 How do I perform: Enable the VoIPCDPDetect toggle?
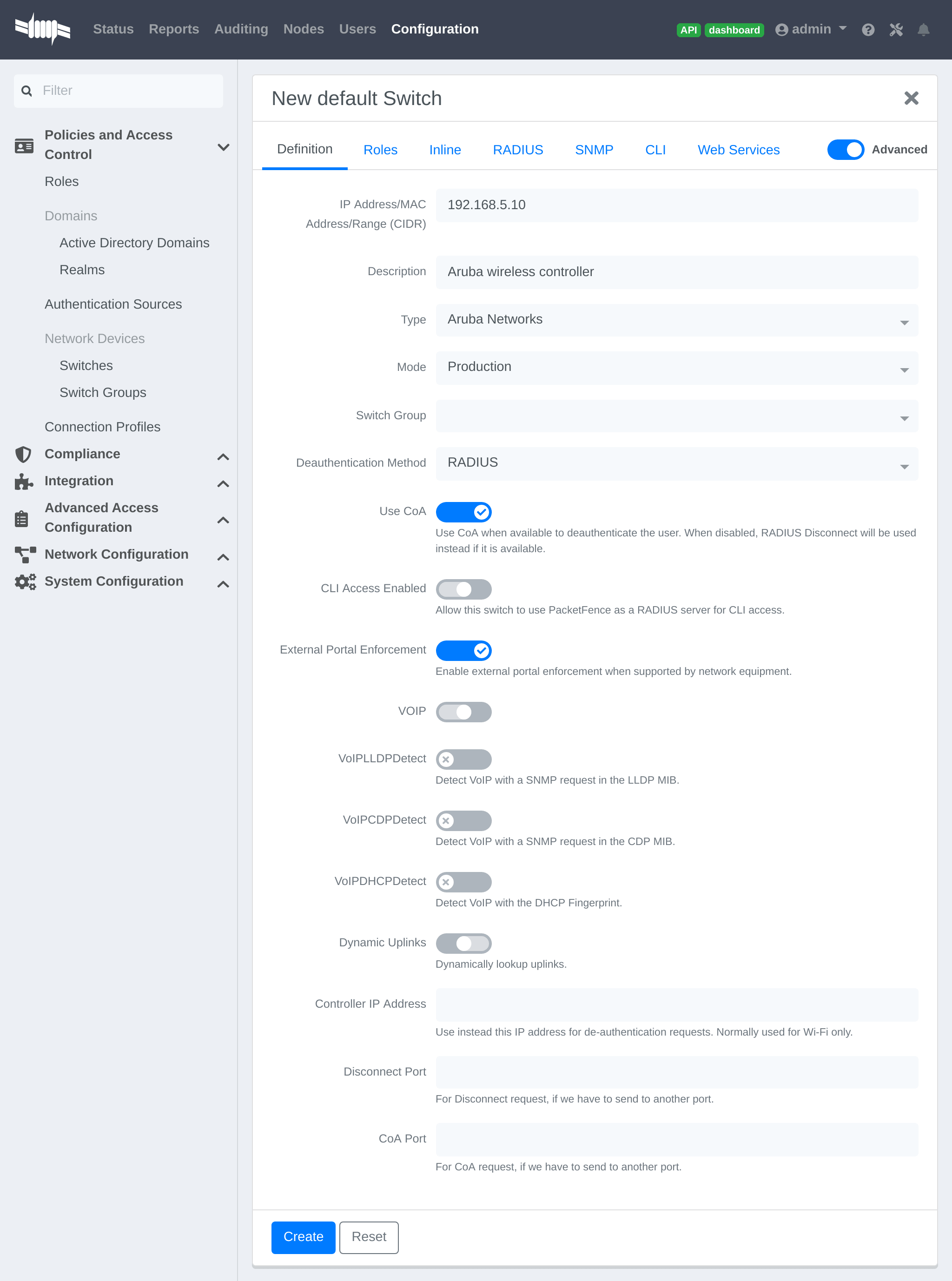click(463, 820)
